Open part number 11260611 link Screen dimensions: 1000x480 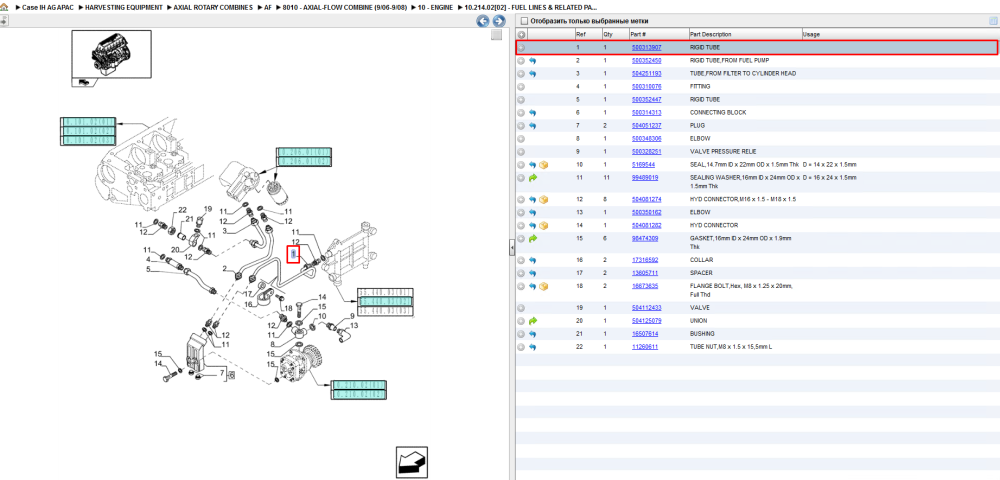tap(645, 347)
